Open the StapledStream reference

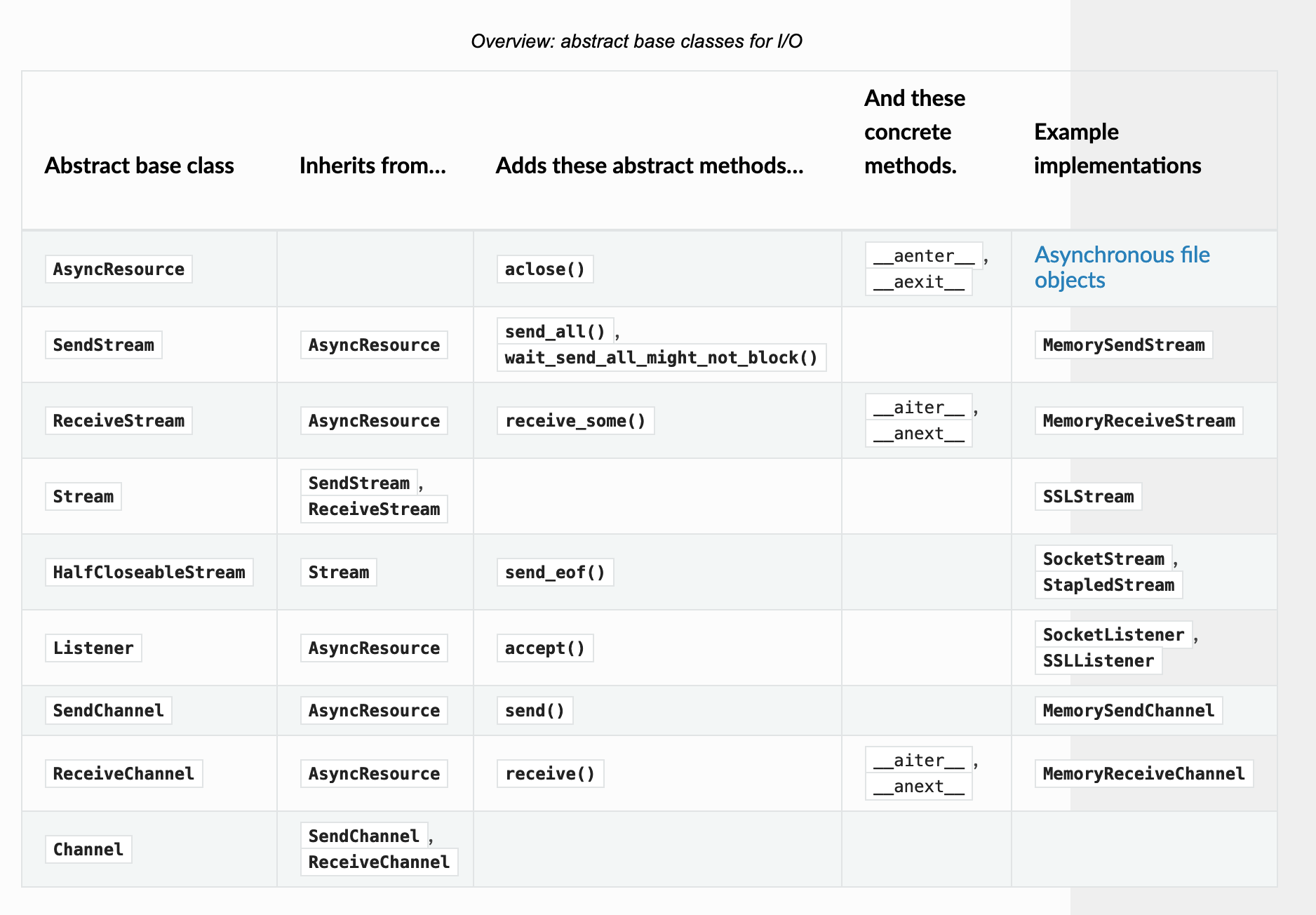coord(1108,585)
